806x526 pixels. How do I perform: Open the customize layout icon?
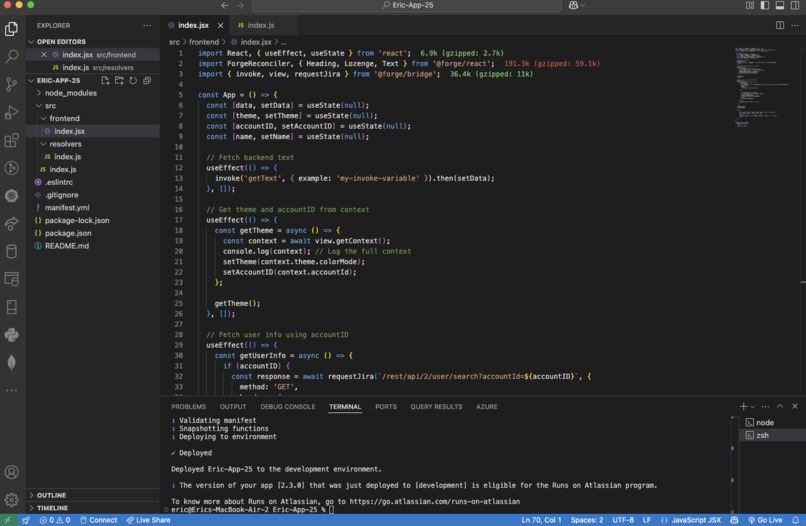pyautogui.click(x=750, y=5)
